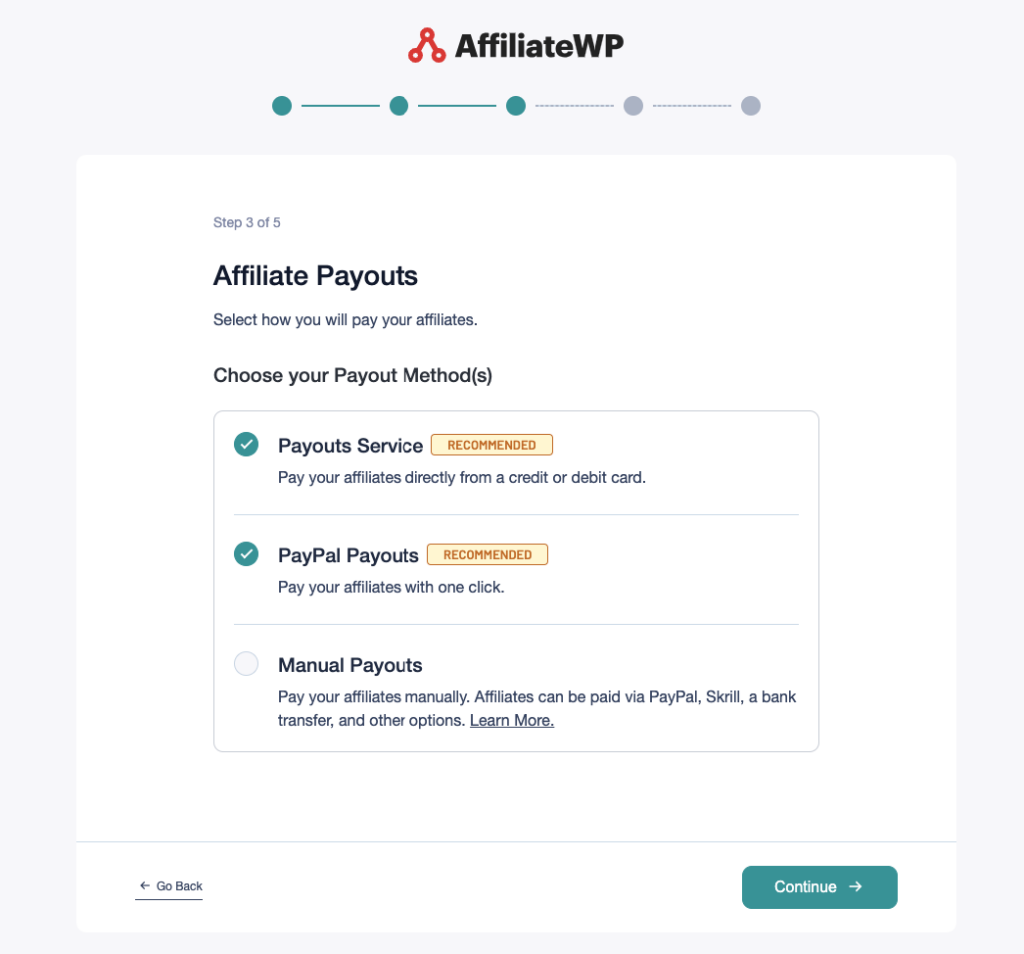The width and height of the screenshot is (1024, 954).
Task: Uncheck the Payouts Service checkbox
Action: (x=246, y=444)
